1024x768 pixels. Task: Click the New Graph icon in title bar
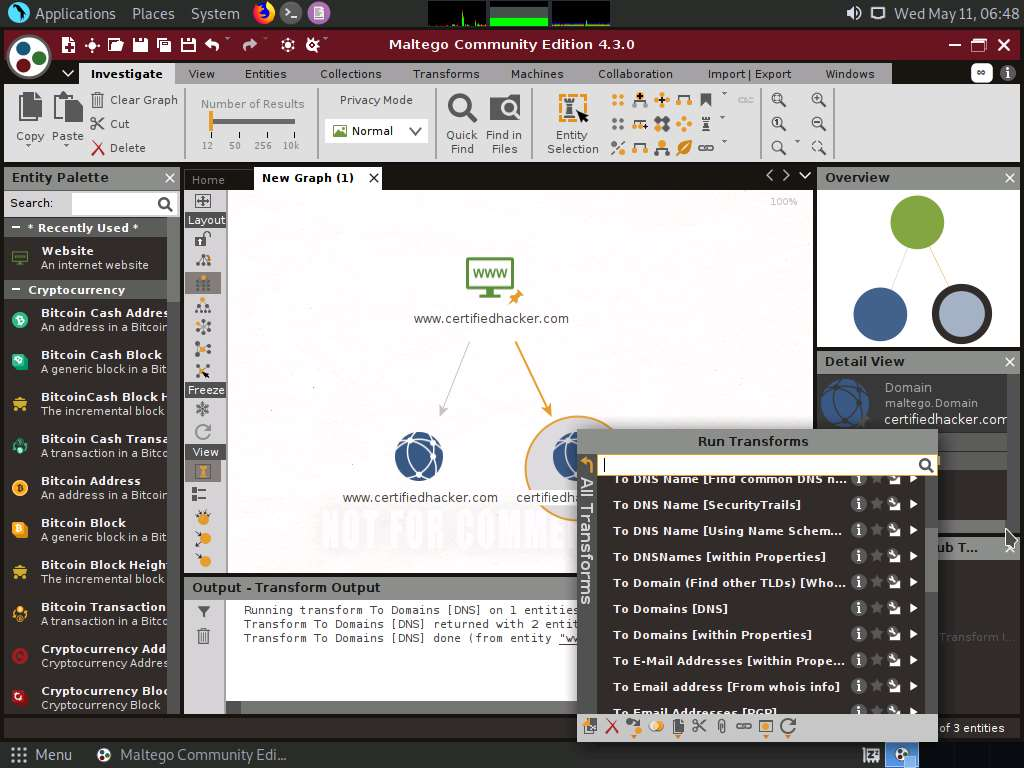pyautogui.click(x=68, y=44)
